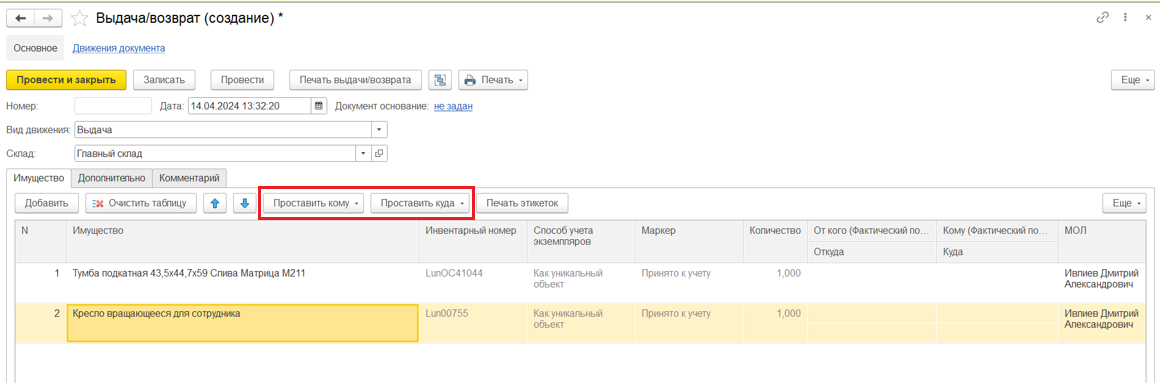Click the Откуда subheader

click(x=871, y=252)
